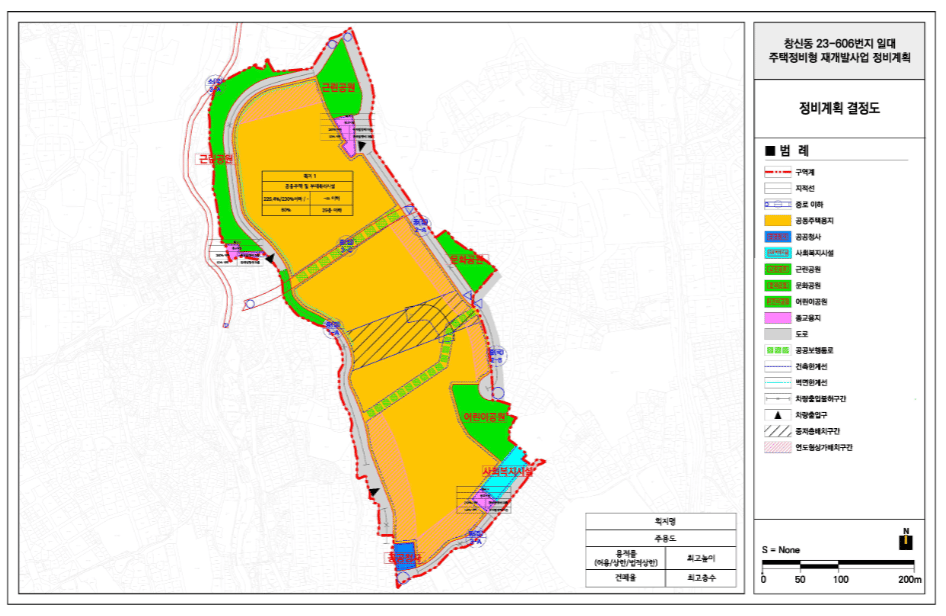Click the 연도형상가배치구간 pink hatched legend symbol
This screenshot has height=616, width=946.
(778, 448)
